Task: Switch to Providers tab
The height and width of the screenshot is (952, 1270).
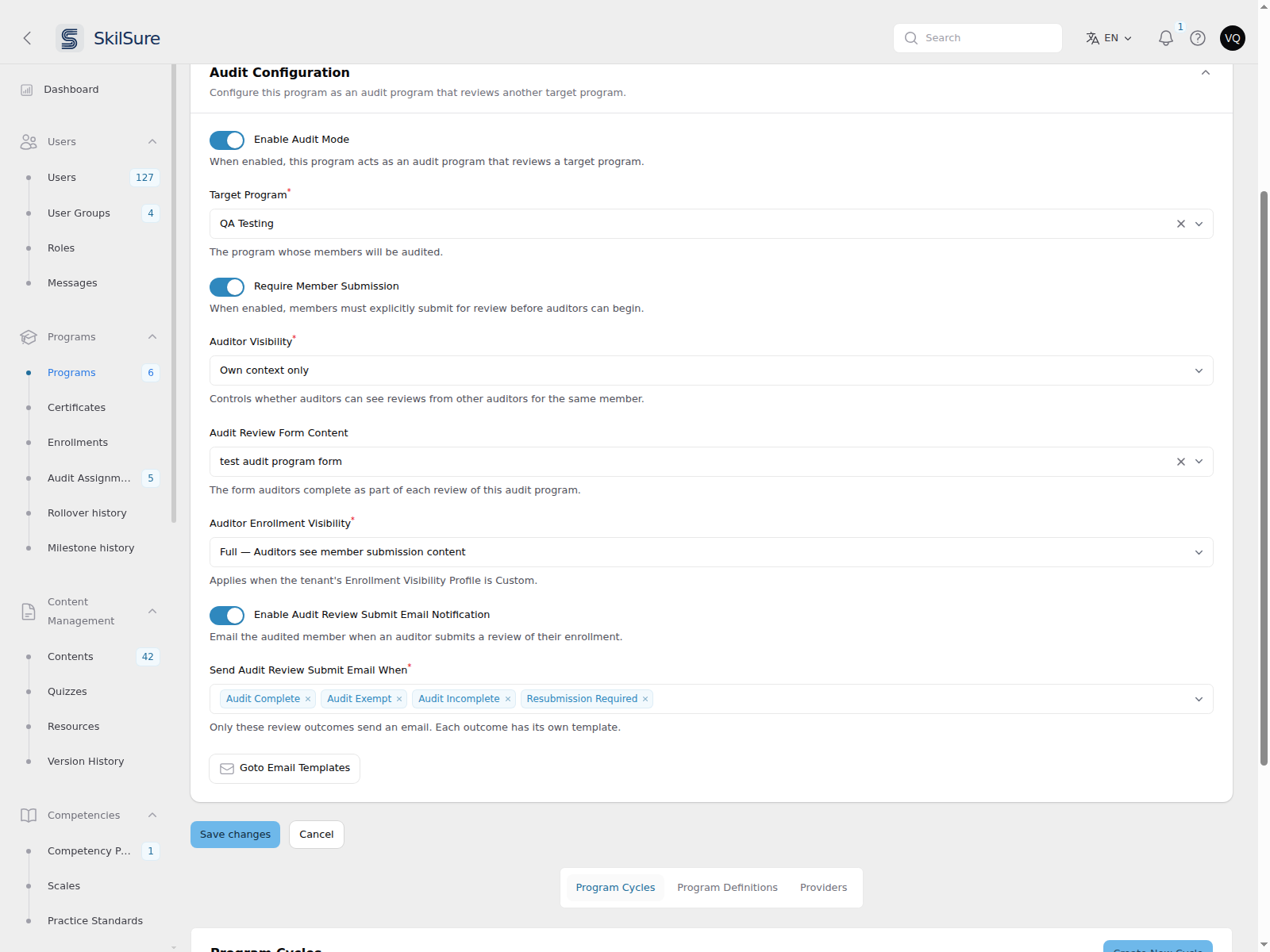Action: coord(823,888)
